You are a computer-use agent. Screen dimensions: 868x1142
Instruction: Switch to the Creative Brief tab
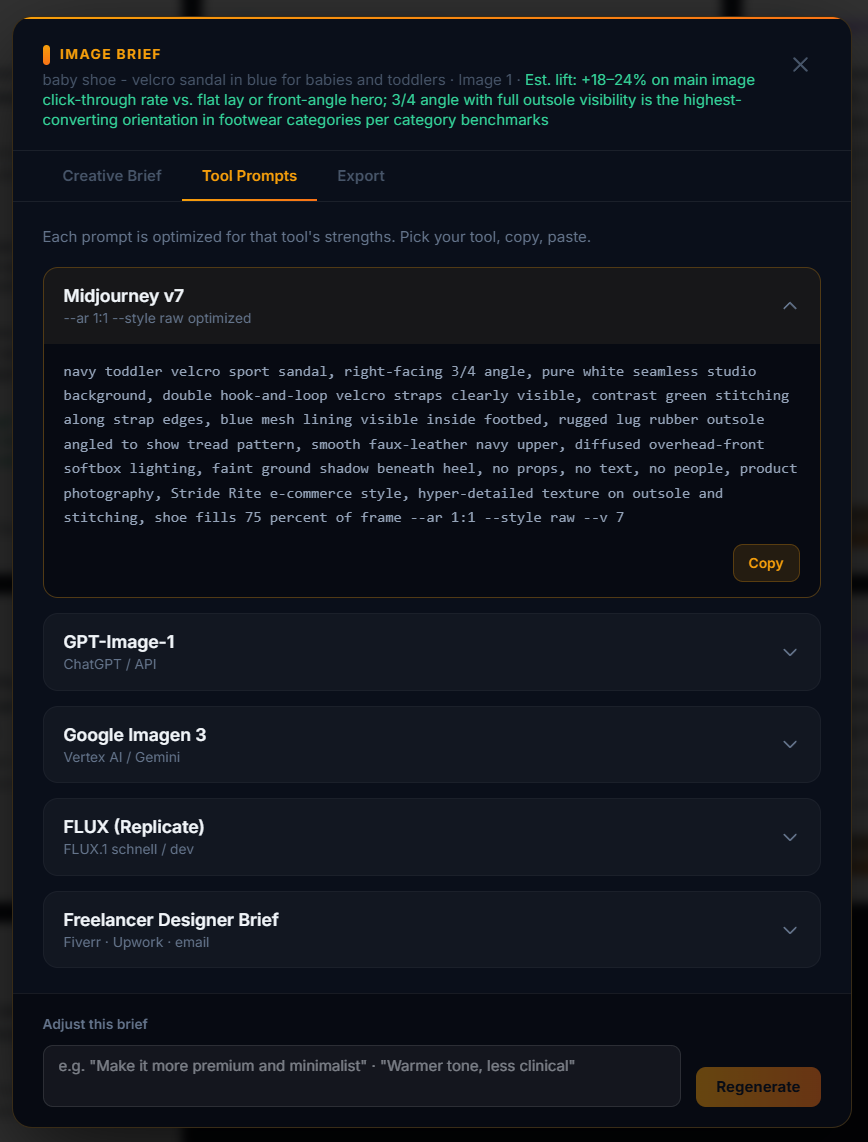click(112, 176)
